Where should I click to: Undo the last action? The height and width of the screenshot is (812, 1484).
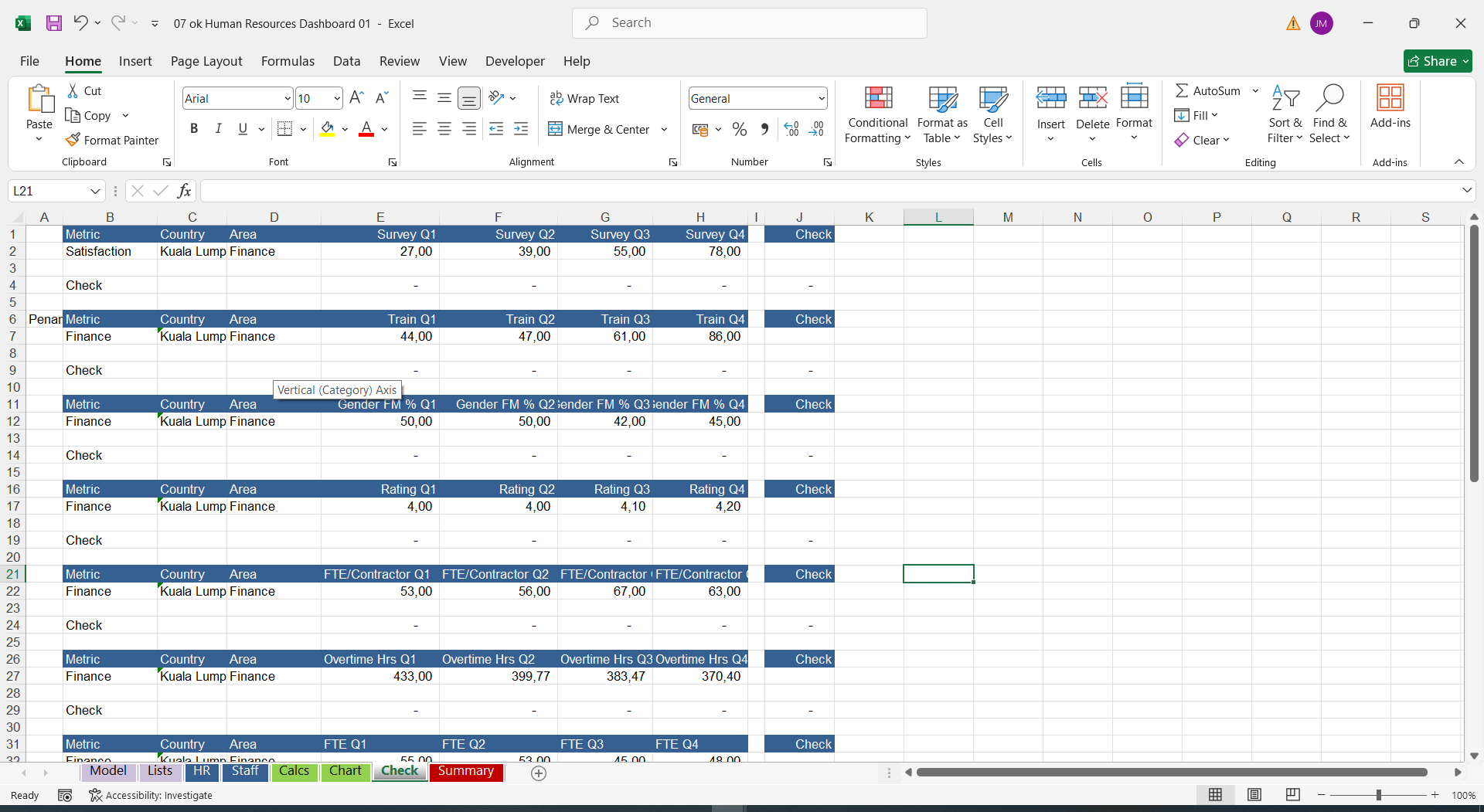80,23
